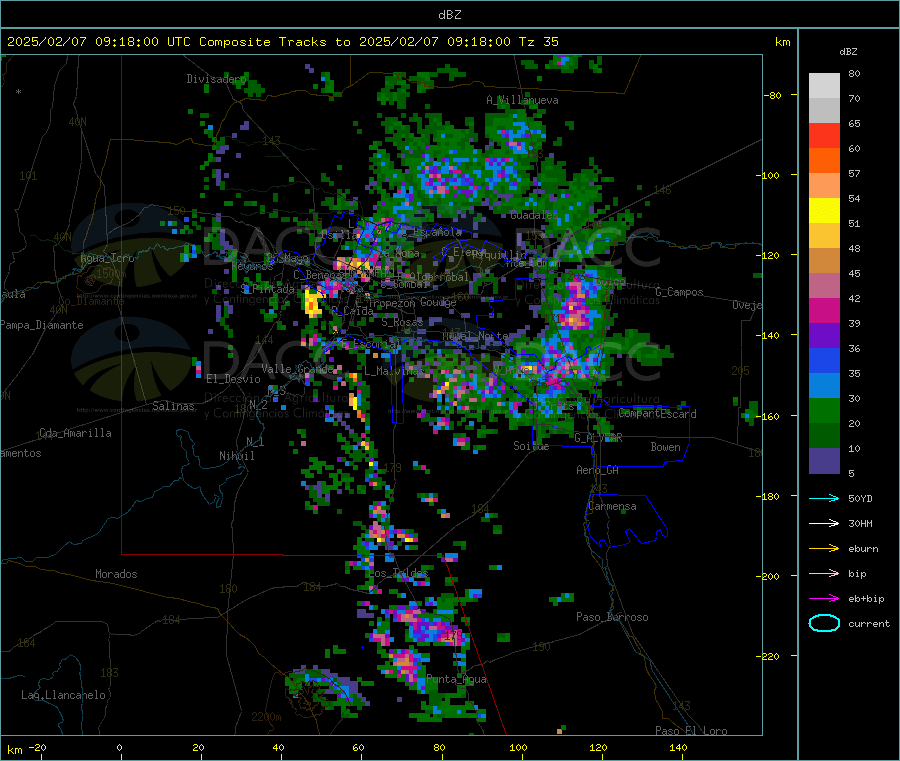The width and height of the screenshot is (900, 761).
Task: Click the cyan 'current' ellipse legend icon
Action: point(824,623)
